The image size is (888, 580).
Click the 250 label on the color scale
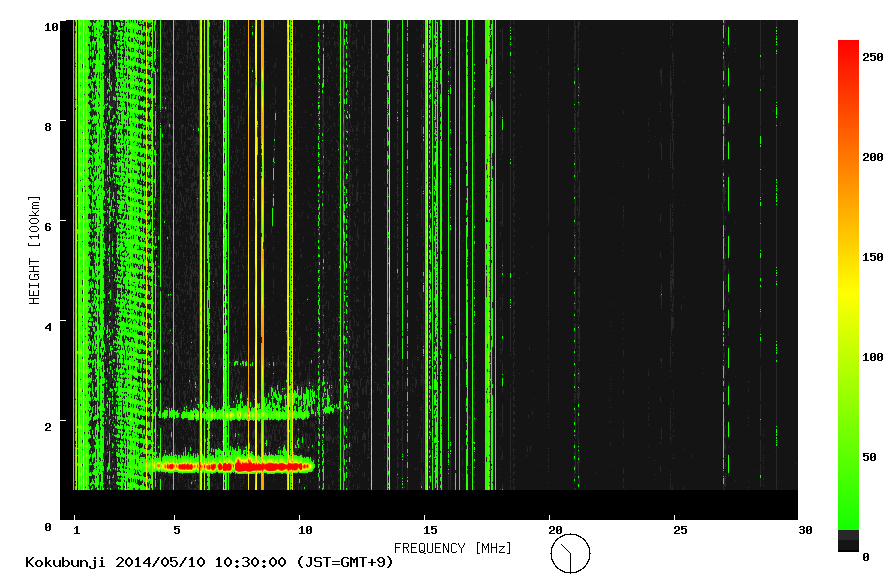[x=873, y=57]
